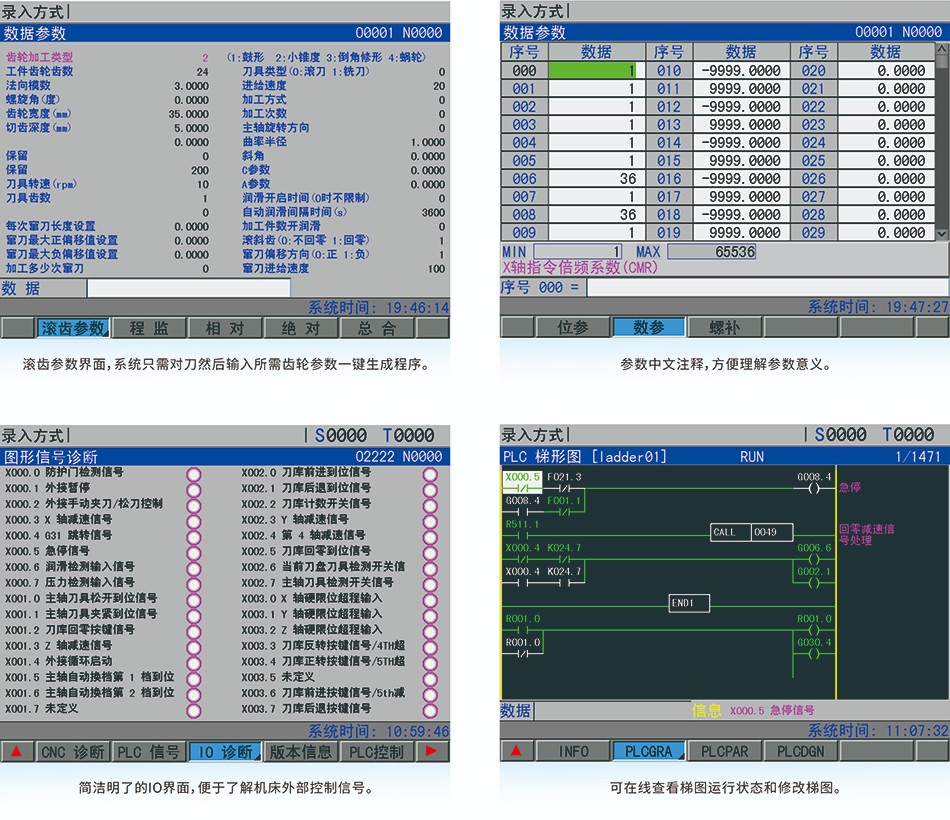Click indicator for X000.1 外接暂停

click(194, 490)
